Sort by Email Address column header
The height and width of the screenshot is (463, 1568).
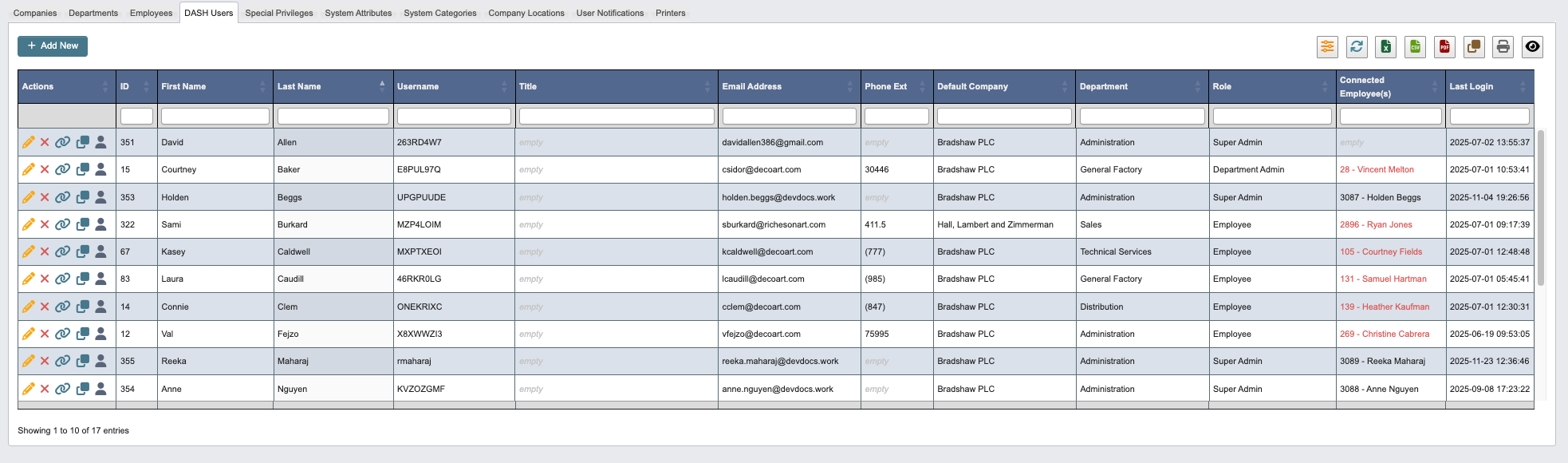point(789,86)
